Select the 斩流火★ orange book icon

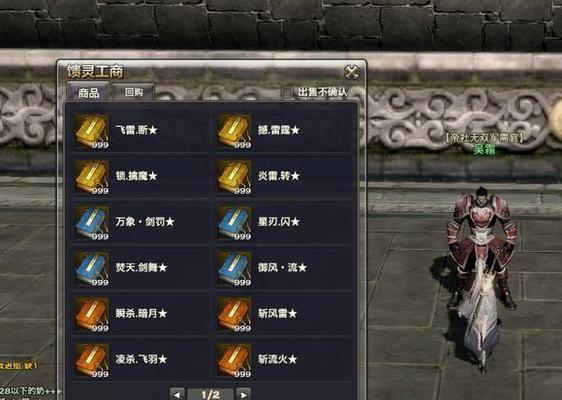(x=234, y=360)
